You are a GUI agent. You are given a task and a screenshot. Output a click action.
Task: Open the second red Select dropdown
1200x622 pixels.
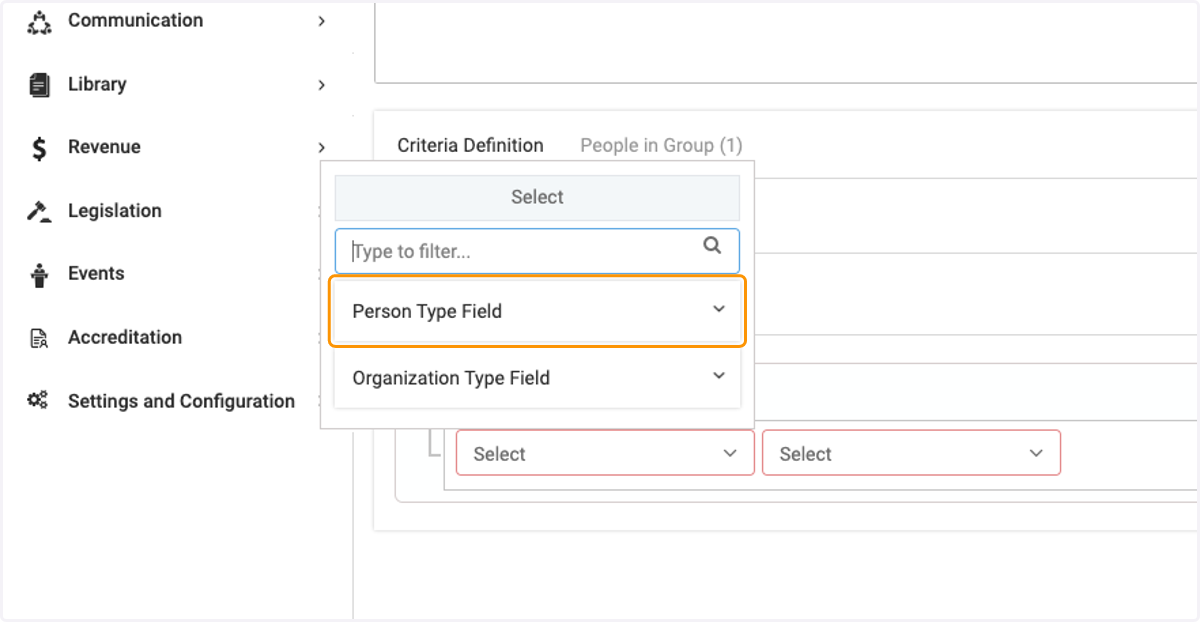click(911, 453)
